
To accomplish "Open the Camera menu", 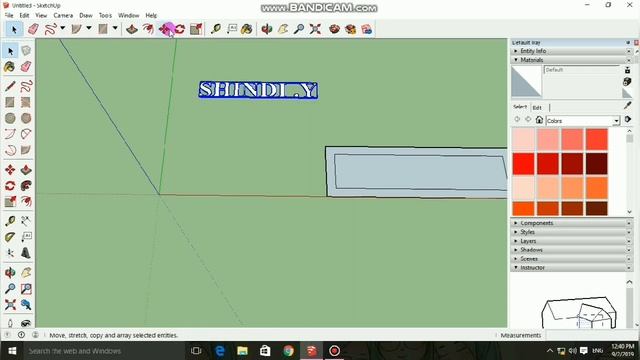I will pyautogui.click(x=63, y=16).
